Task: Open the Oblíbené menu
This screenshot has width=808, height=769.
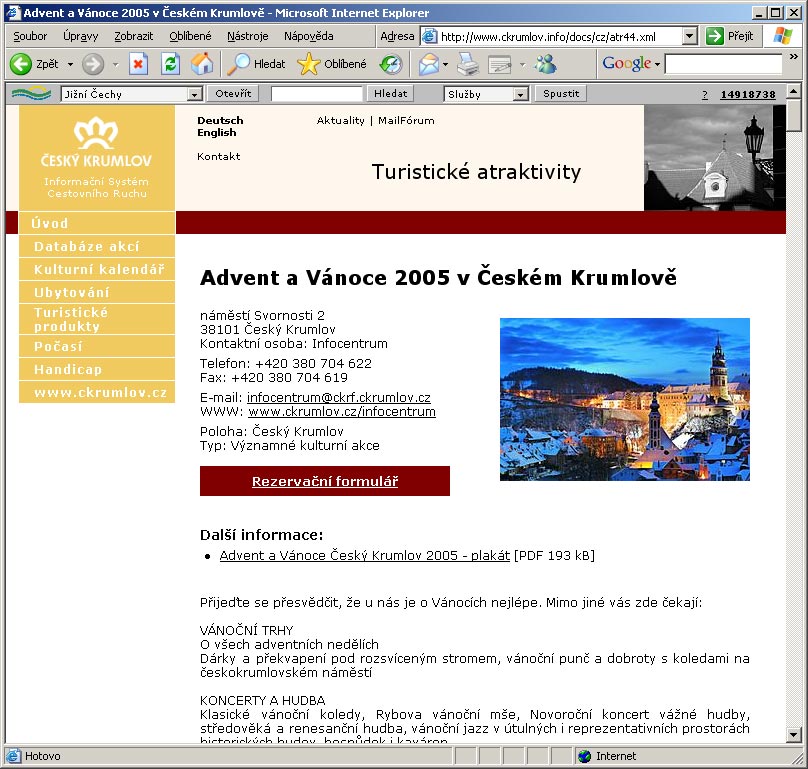Action: point(191,36)
